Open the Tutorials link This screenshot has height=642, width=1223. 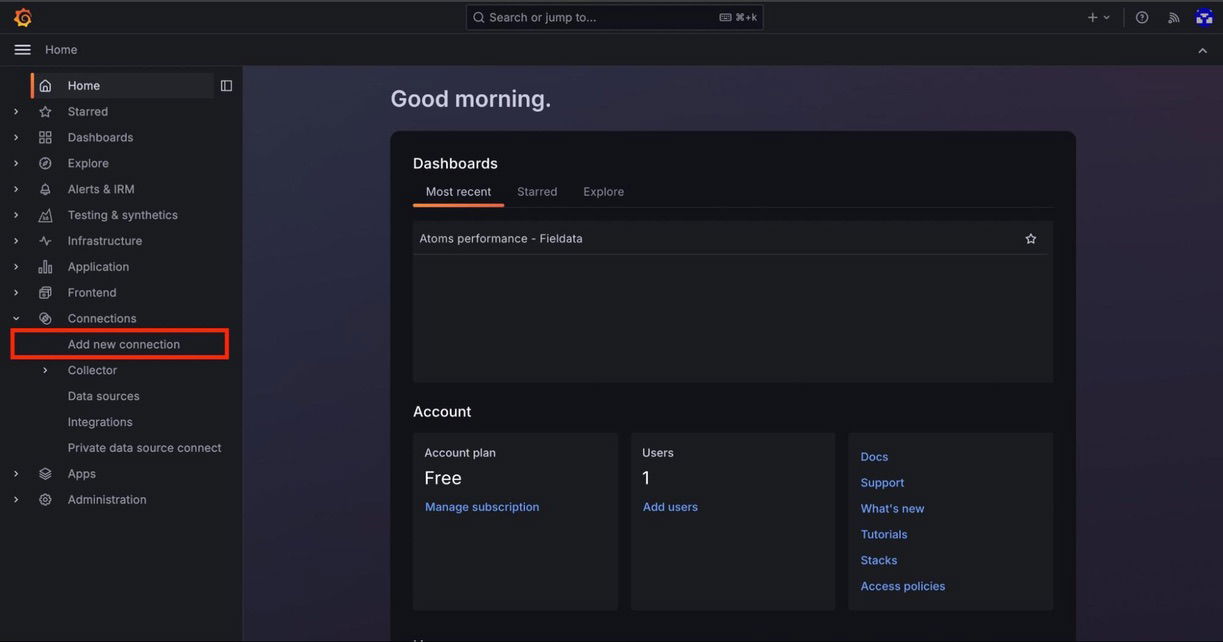(x=884, y=535)
